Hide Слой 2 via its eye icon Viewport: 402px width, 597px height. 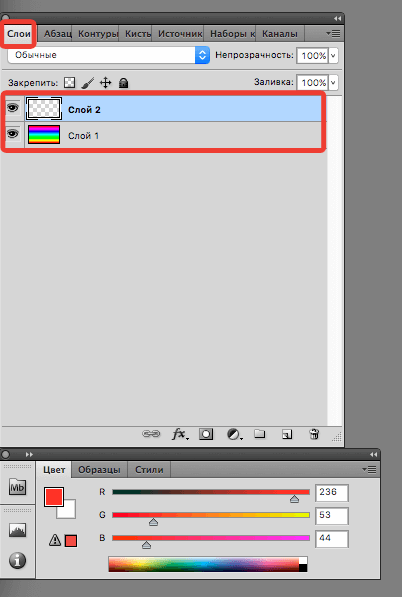[13, 109]
